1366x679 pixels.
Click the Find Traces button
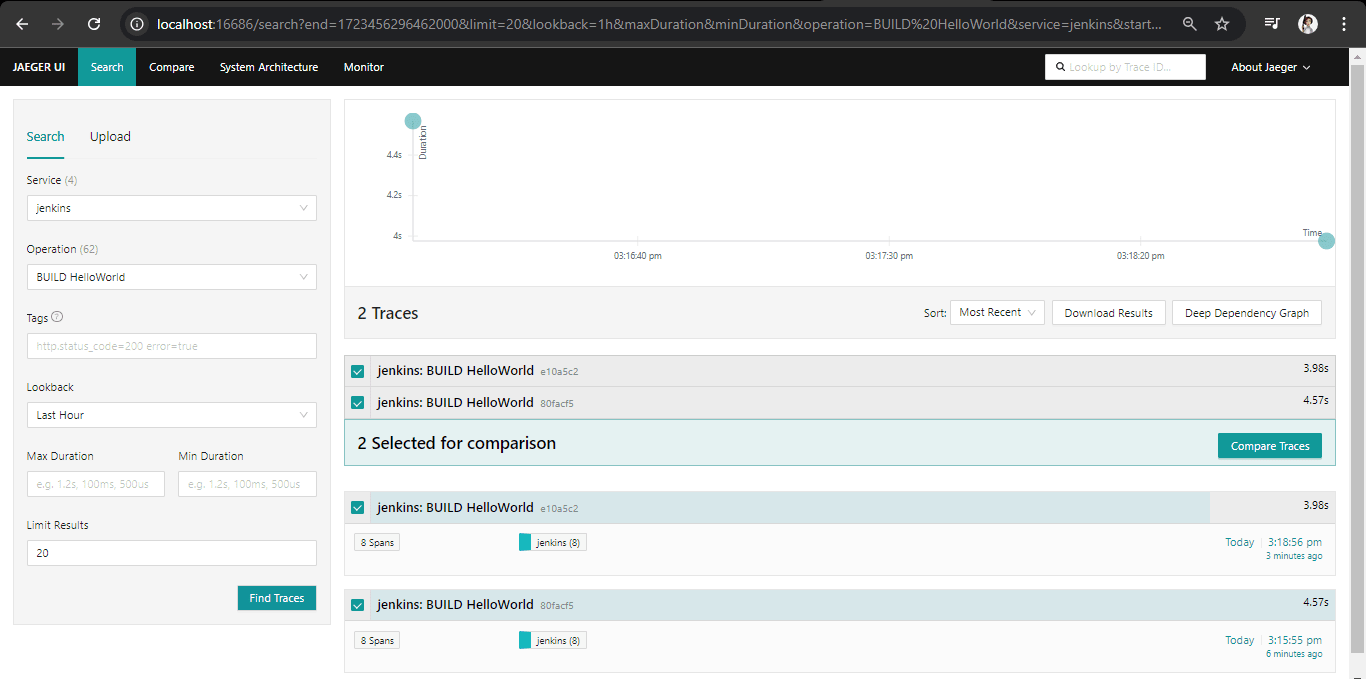click(x=277, y=598)
